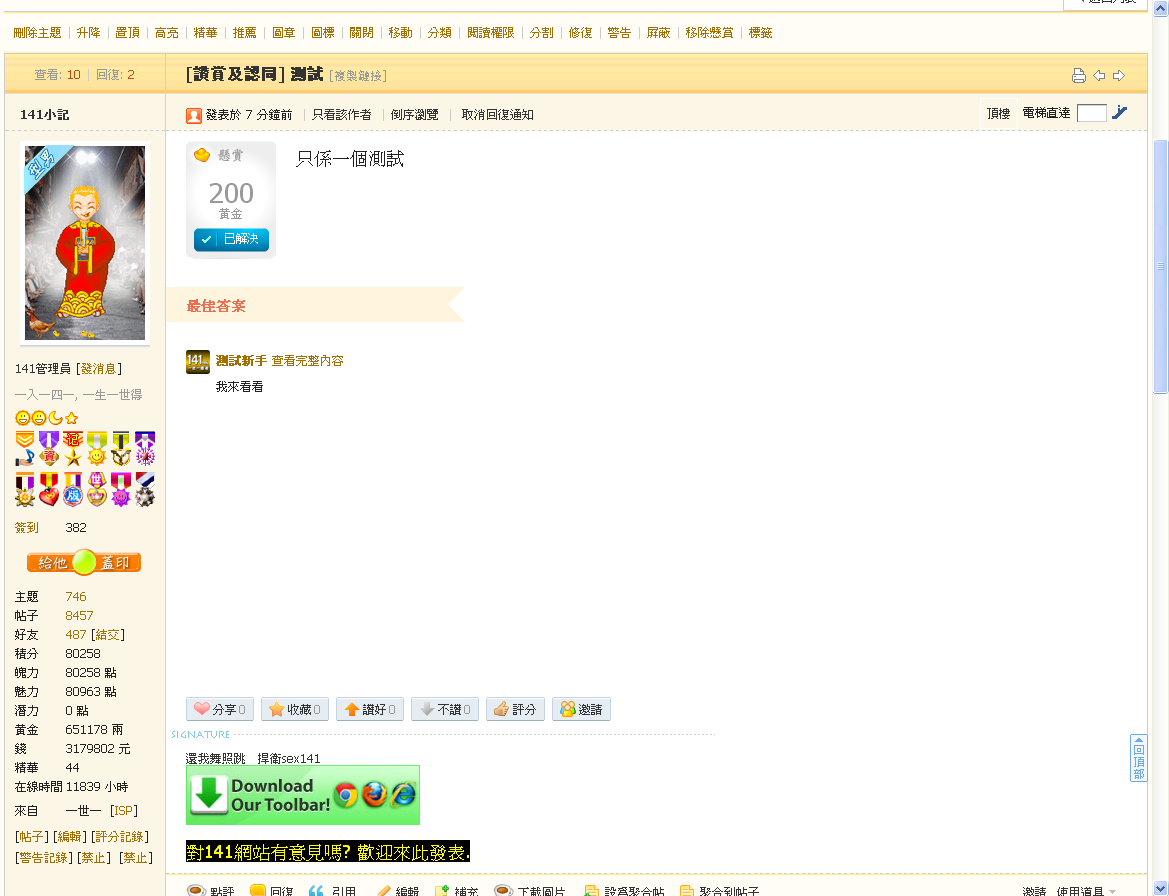This screenshot has height=896, width=1169.
Task: Go to next thread via right arrow icon
Action: tap(1119, 74)
